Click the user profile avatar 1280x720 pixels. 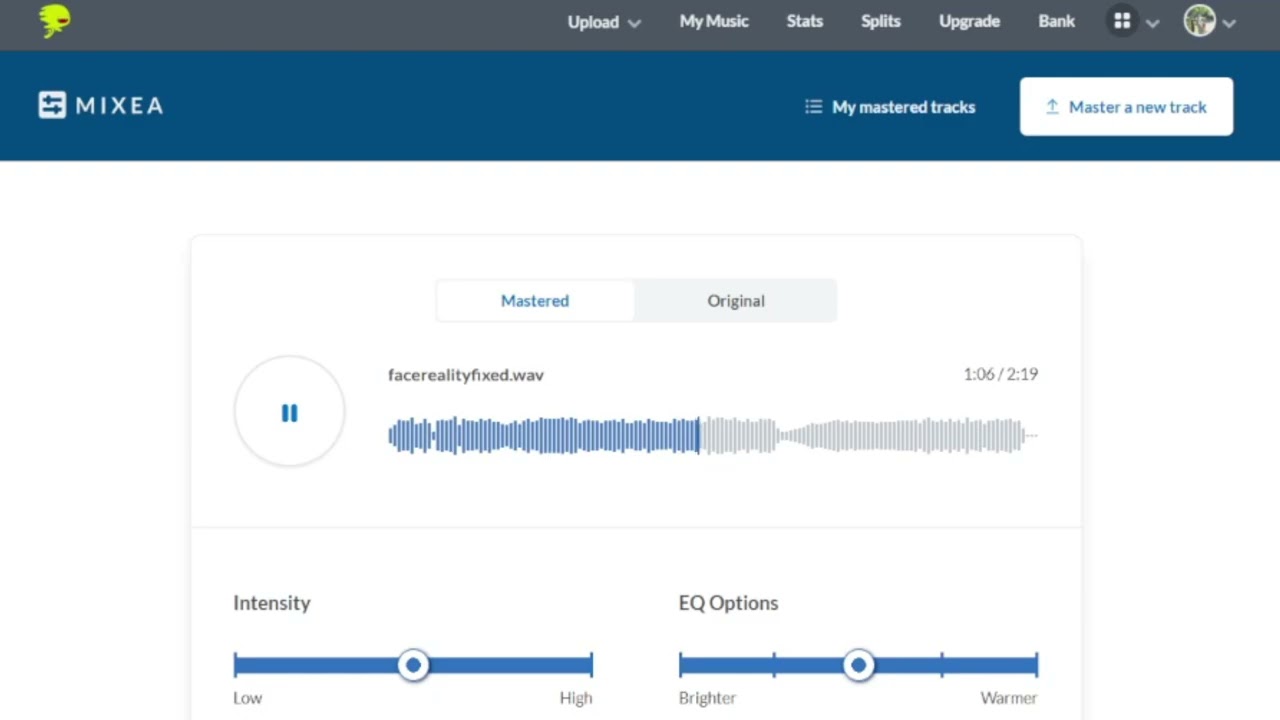1199,21
